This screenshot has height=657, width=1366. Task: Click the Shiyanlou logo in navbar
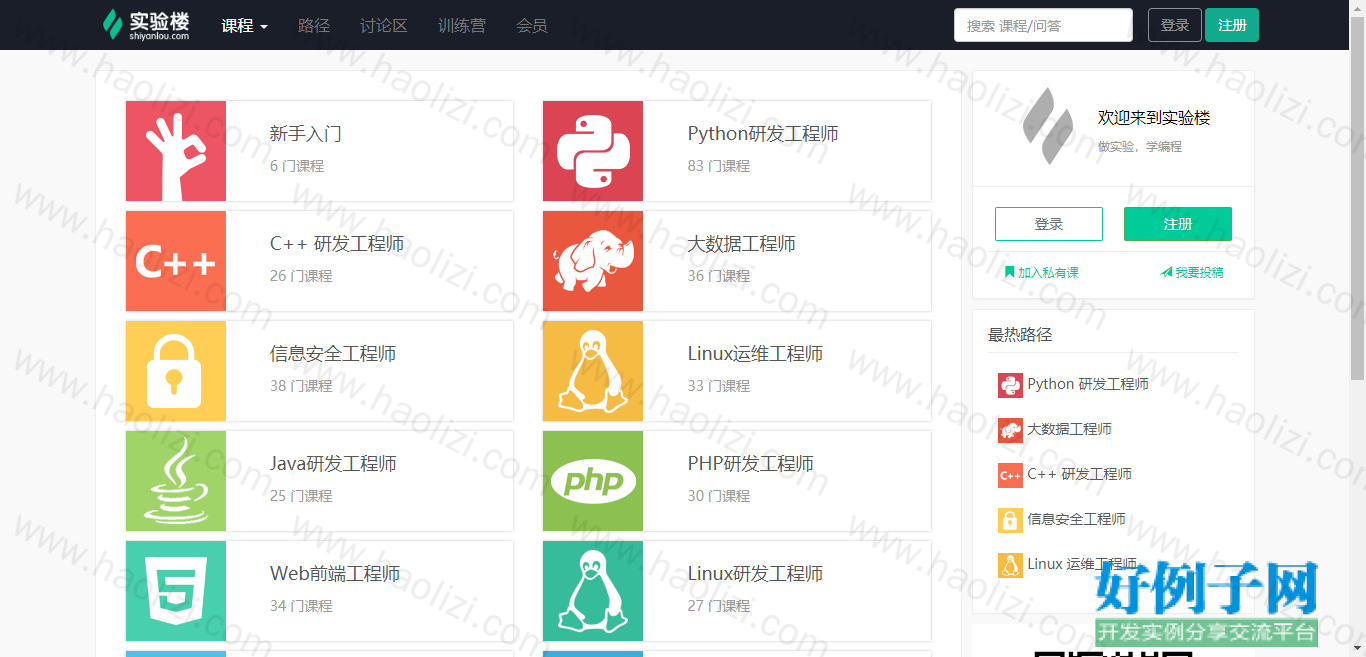pos(146,25)
